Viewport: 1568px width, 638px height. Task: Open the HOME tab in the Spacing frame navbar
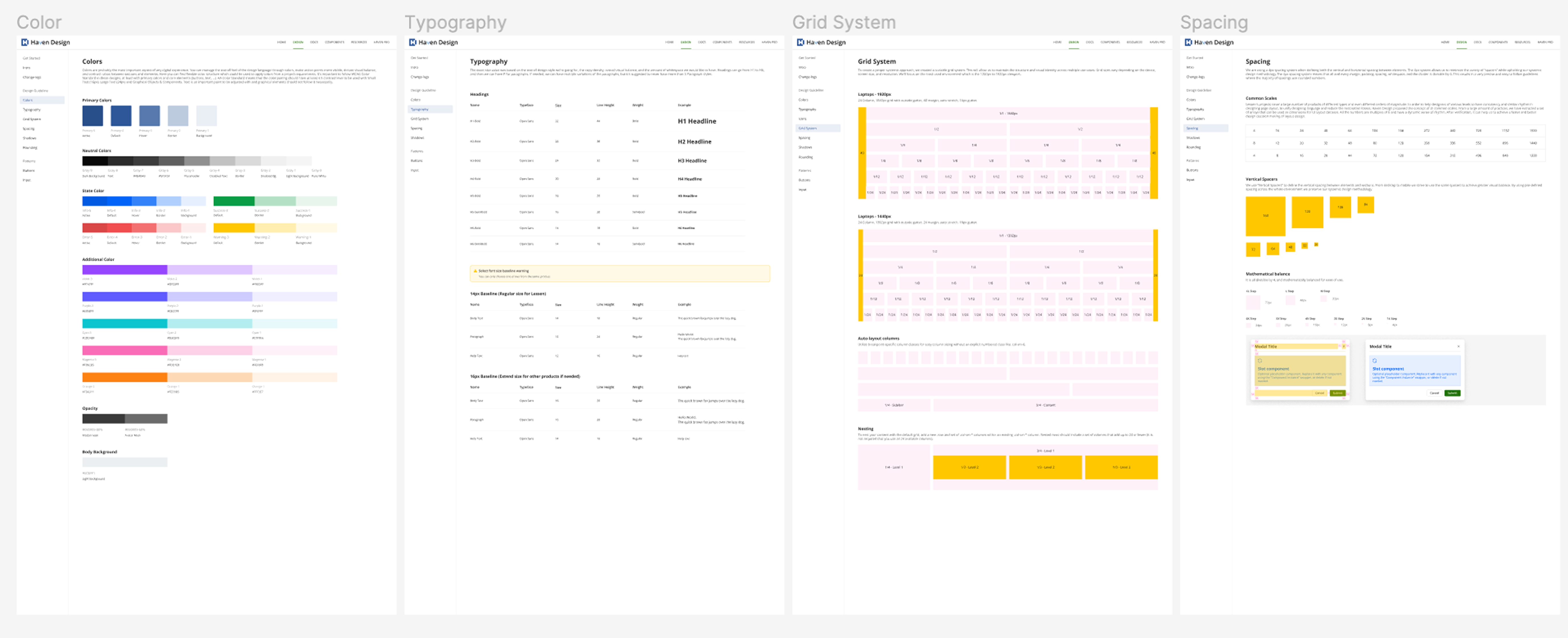click(x=1445, y=43)
